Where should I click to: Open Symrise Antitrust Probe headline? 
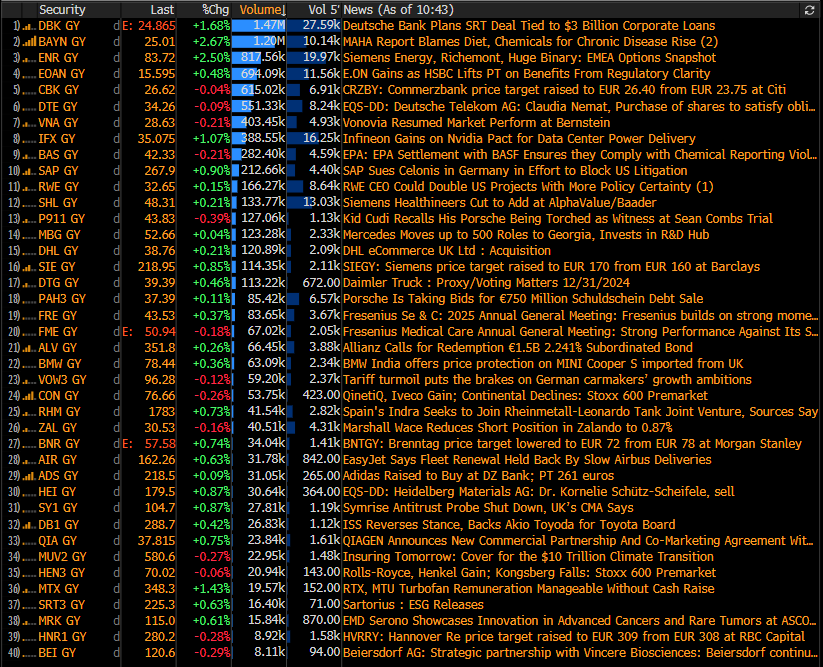coord(488,508)
